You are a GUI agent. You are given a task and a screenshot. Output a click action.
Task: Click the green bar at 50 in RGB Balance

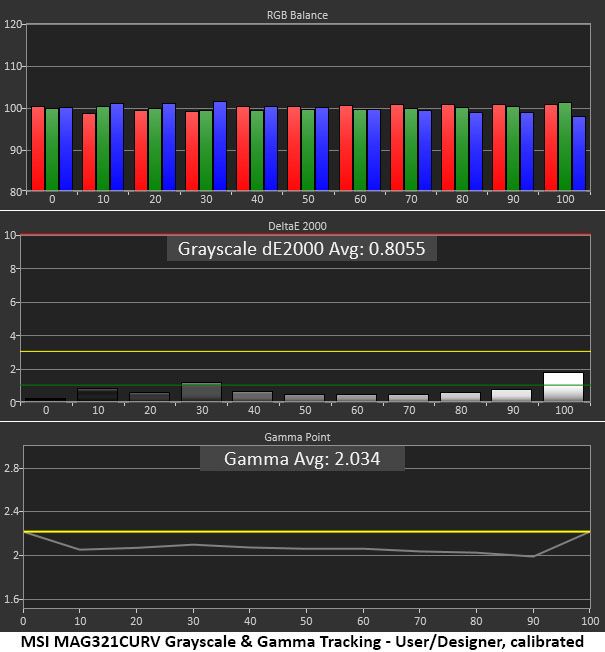(308, 150)
